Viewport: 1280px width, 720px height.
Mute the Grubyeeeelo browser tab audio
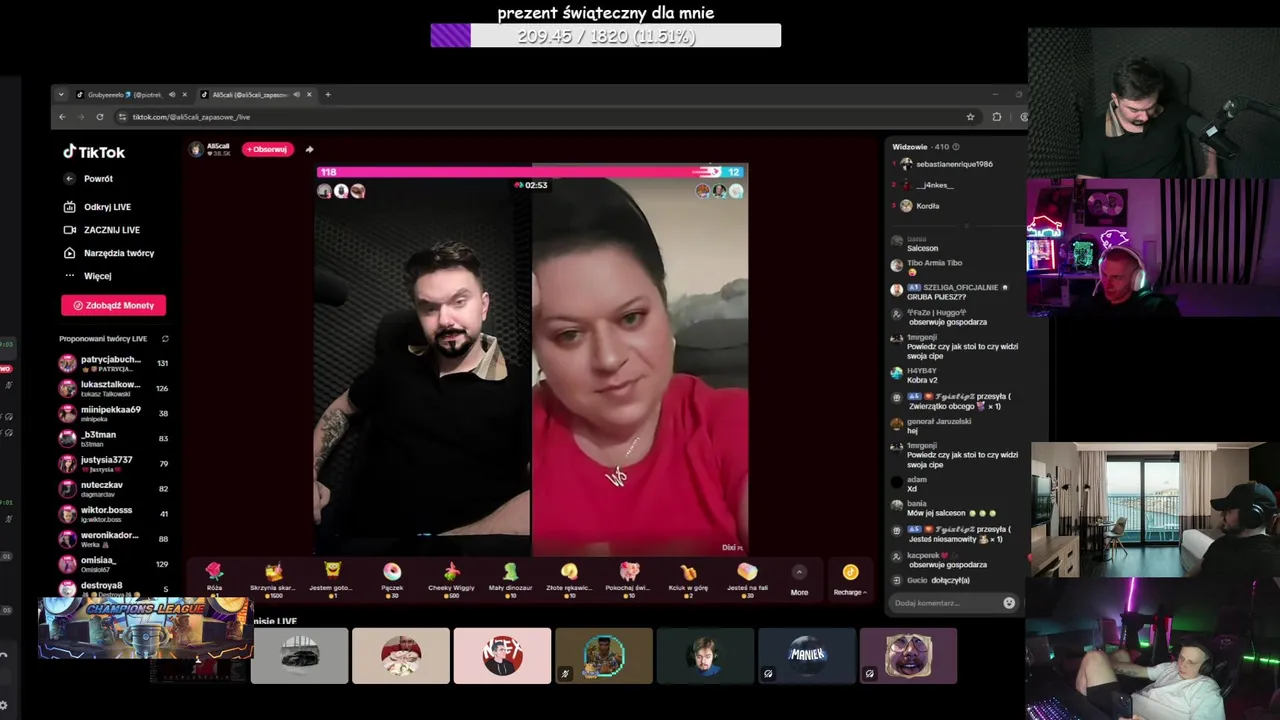[x=171, y=95]
